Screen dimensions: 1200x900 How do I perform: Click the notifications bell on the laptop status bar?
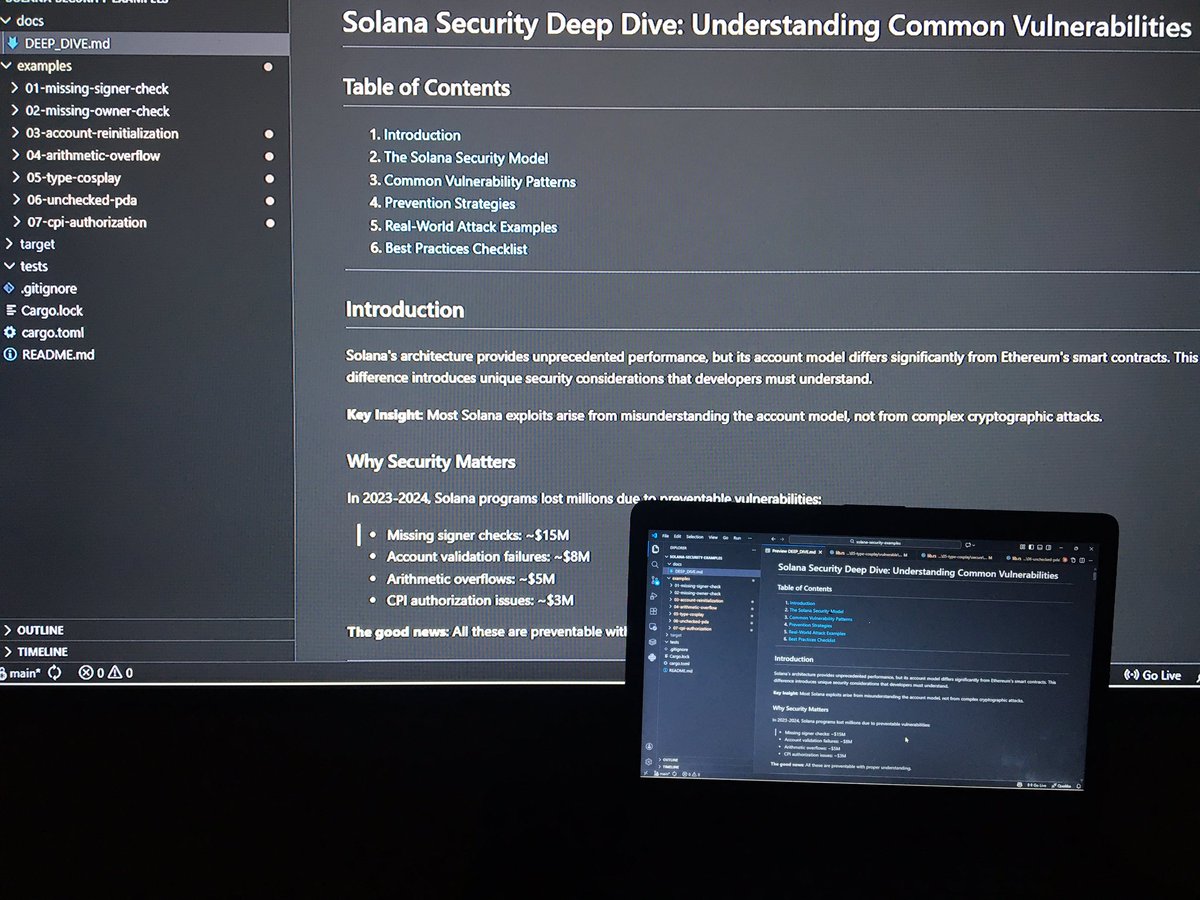click(1078, 786)
